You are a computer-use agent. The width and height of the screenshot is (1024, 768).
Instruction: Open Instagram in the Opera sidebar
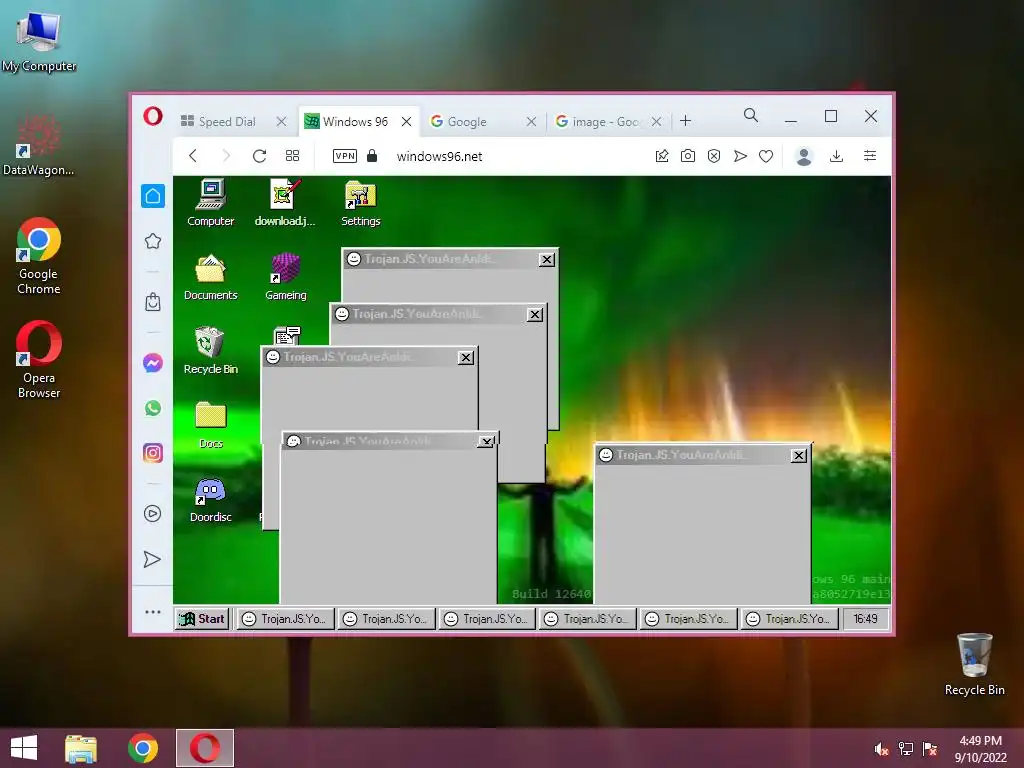click(153, 453)
